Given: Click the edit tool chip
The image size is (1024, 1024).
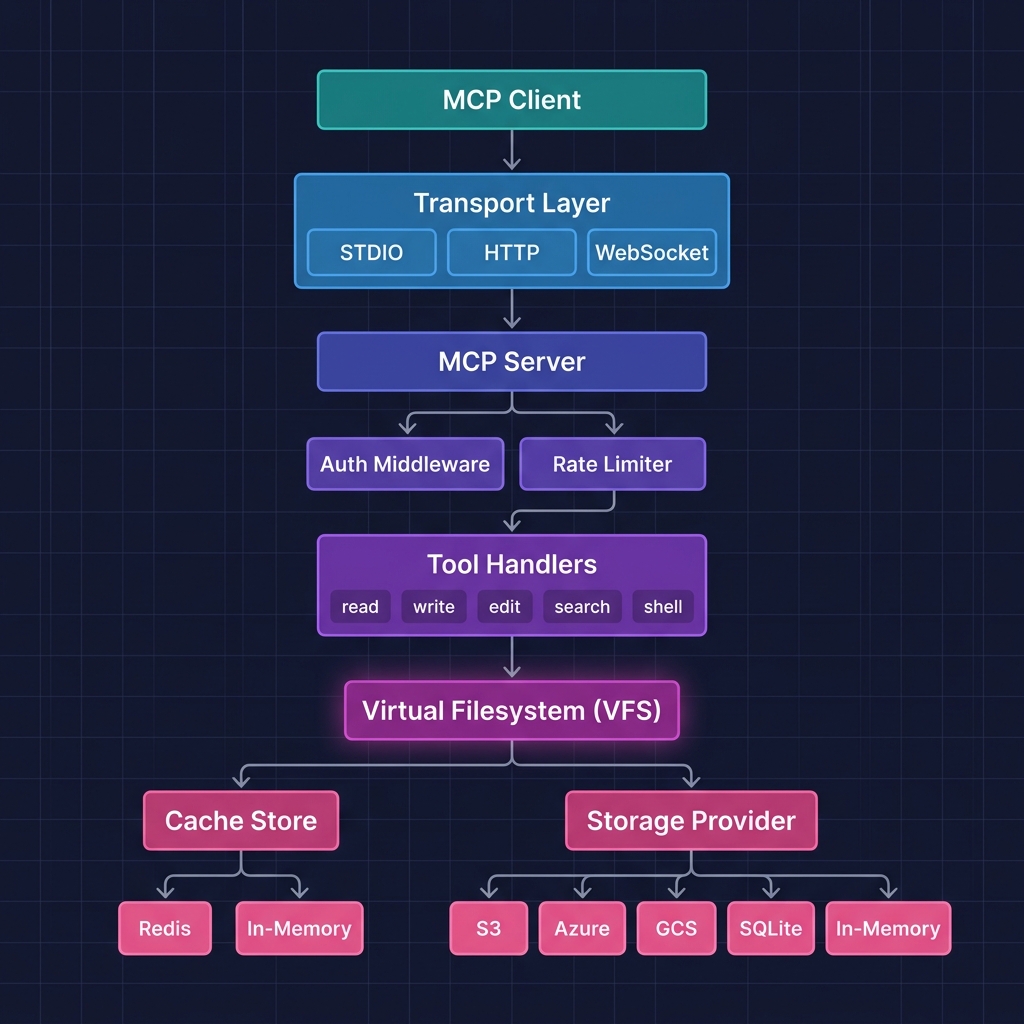Looking at the screenshot, I should click(505, 607).
